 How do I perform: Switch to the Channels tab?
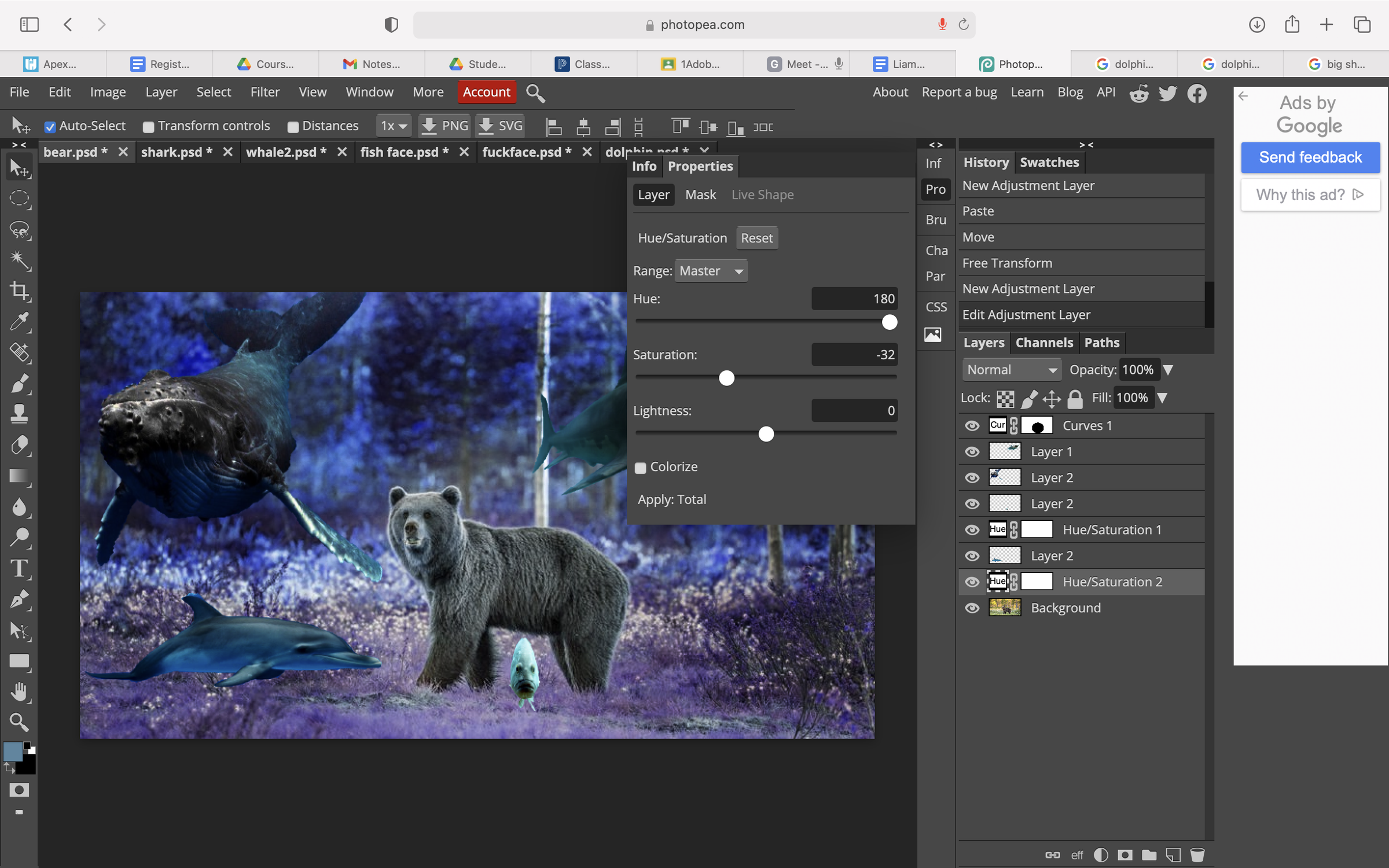pos(1043,343)
